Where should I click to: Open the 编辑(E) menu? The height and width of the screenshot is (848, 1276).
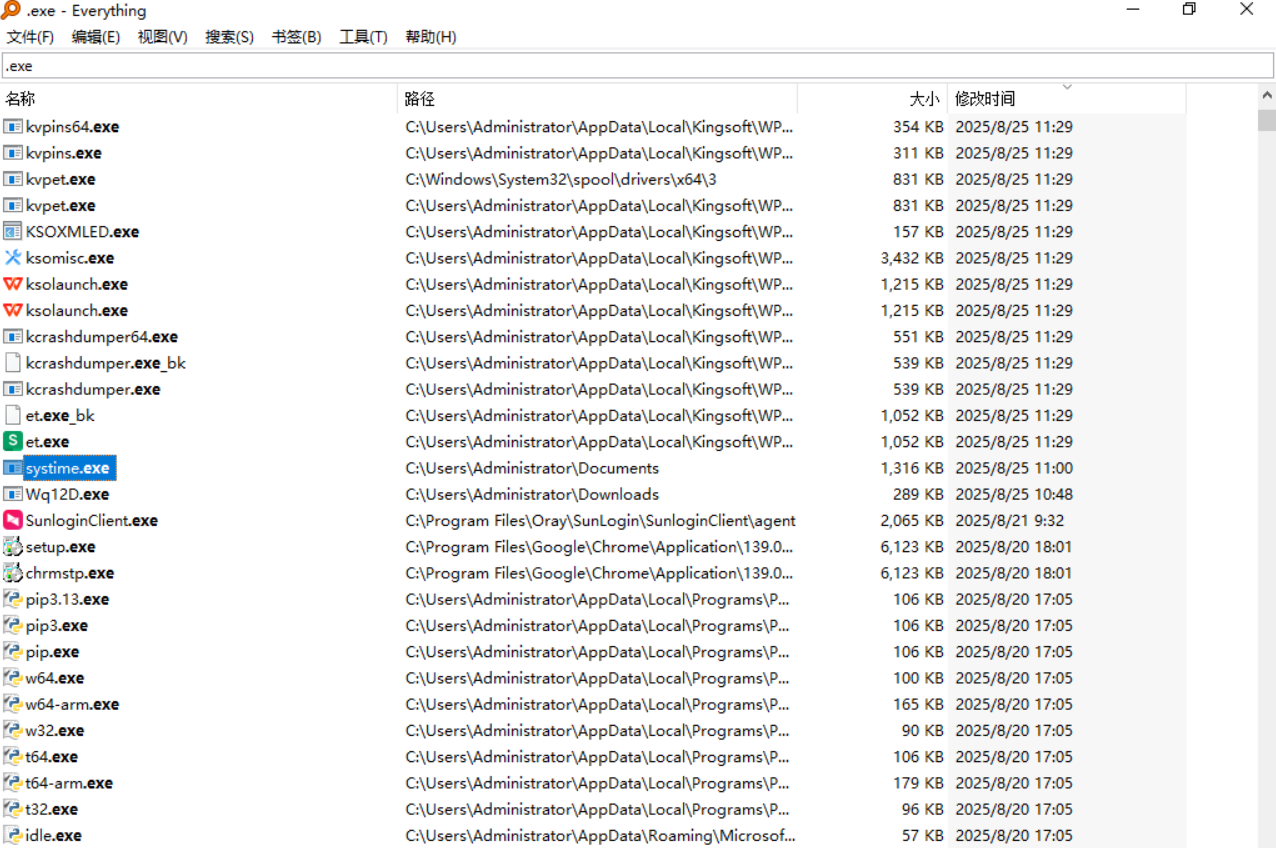tap(96, 37)
